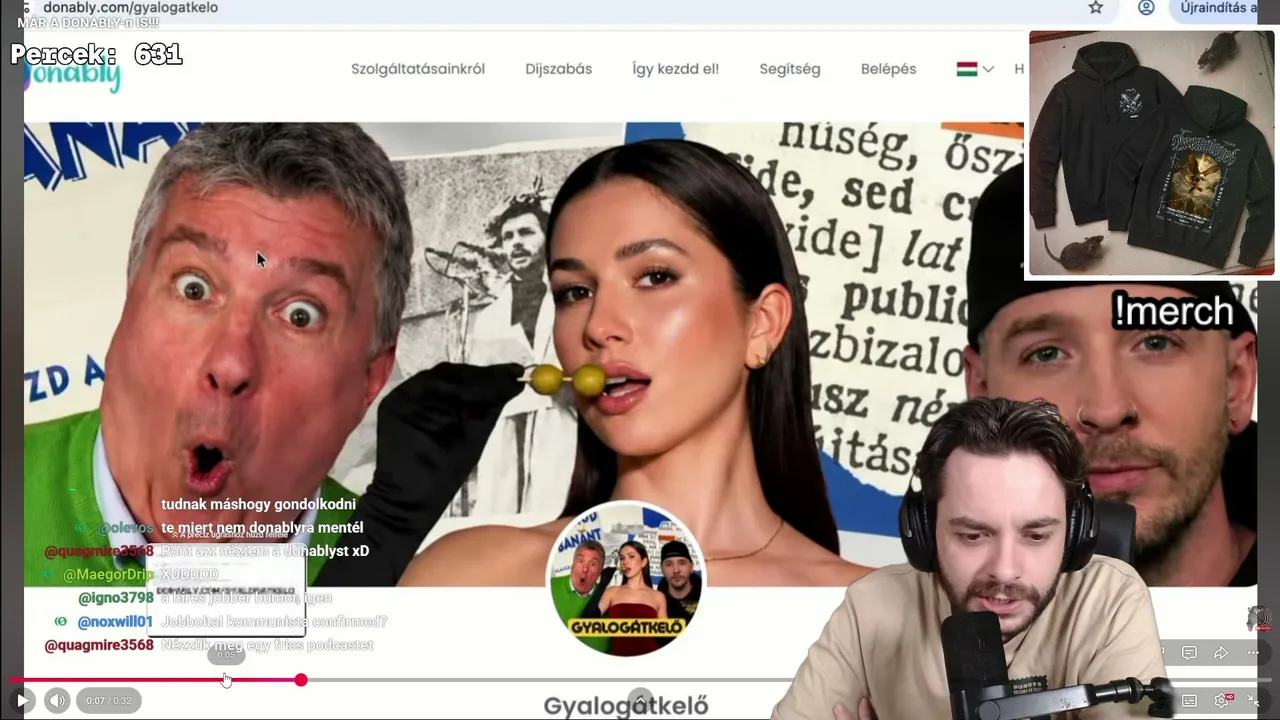Click the Újraindítás browser restart button
The width and height of the screenshot is (1280, 720).
point(1219,8)
